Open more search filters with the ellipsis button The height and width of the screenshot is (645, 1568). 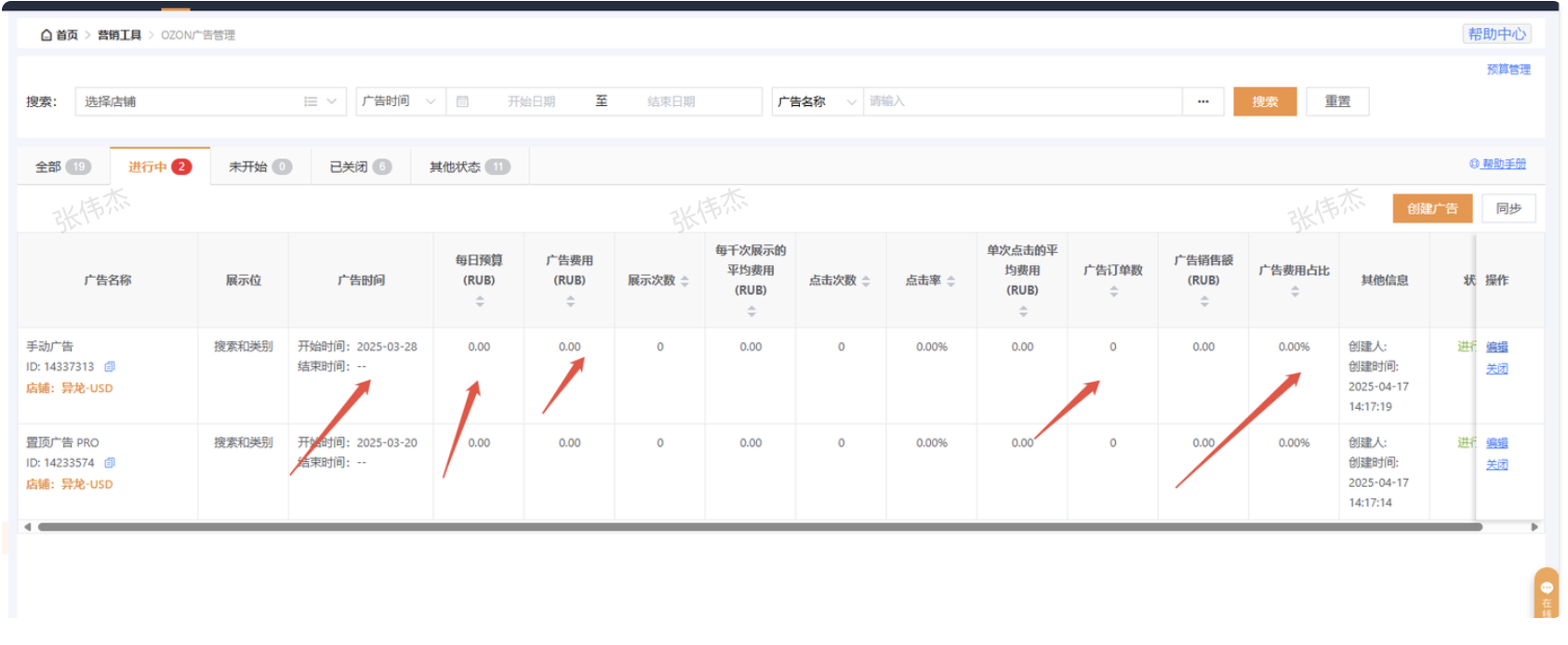pos(1203,101)
